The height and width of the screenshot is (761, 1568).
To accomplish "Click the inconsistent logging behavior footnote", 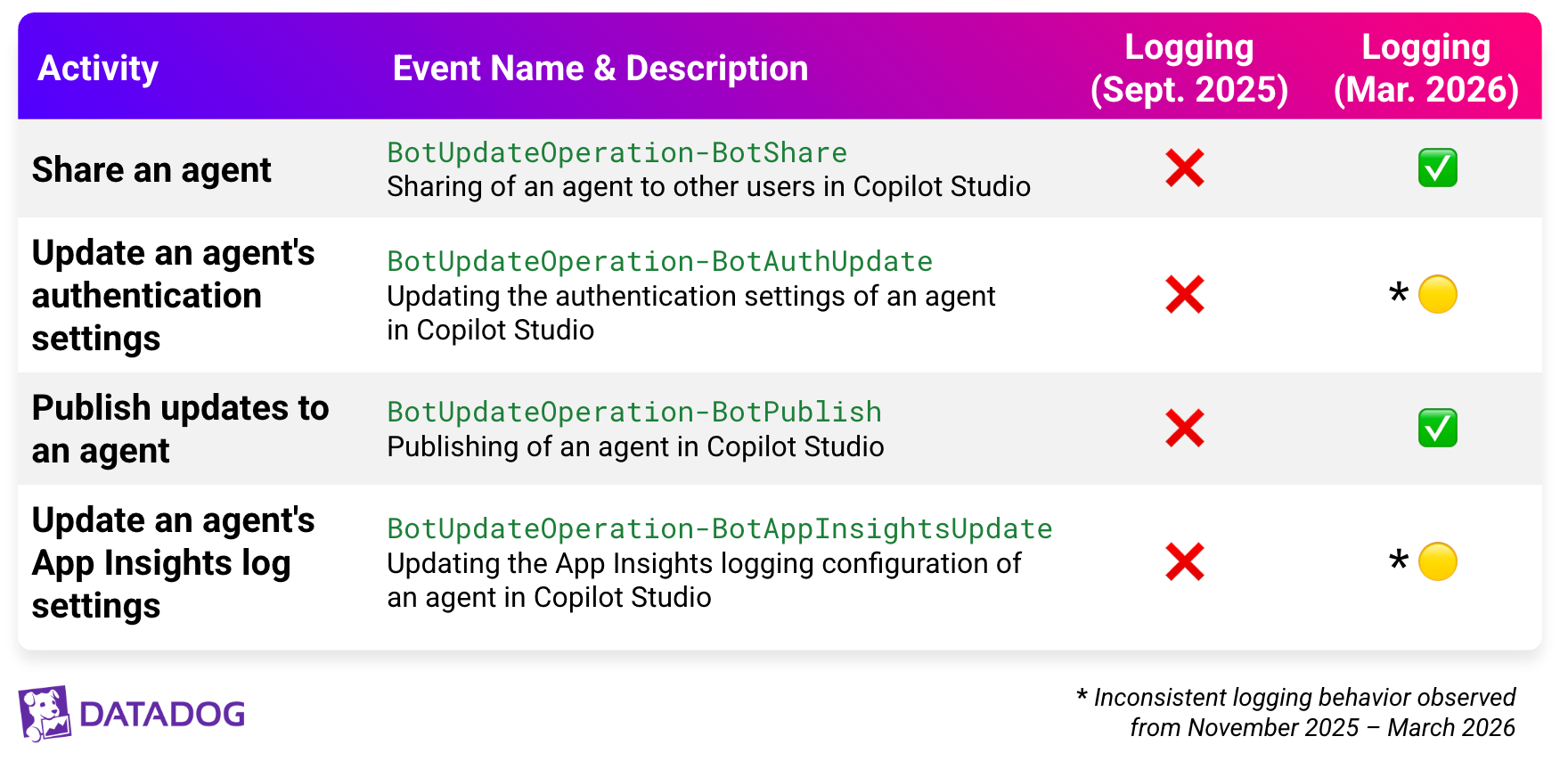I will (x=1296, y=712).
